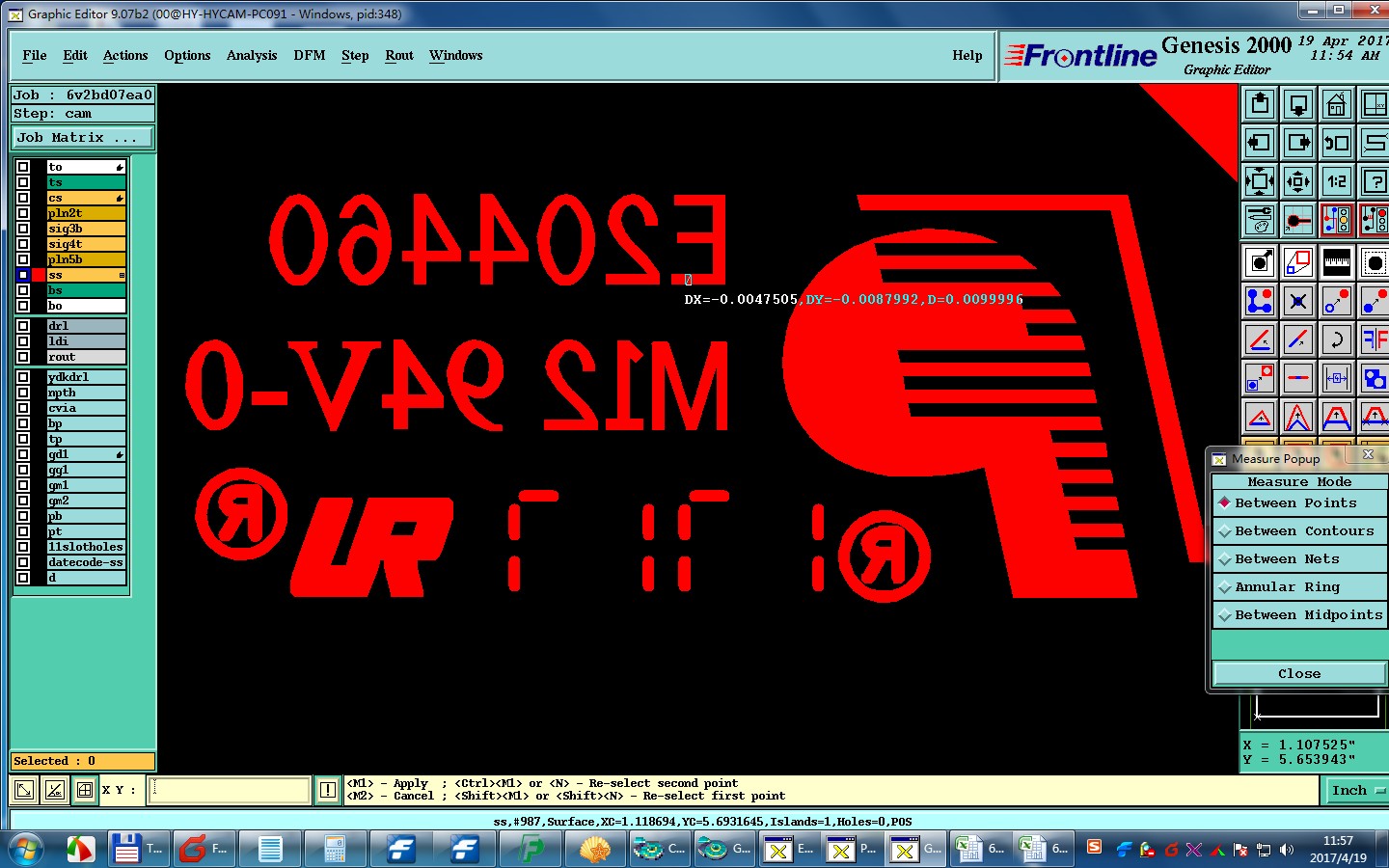Click the small red triangle arrow icon
Image resolution: width=1389 pixels, height=868 pixels.
[1260, 417]
